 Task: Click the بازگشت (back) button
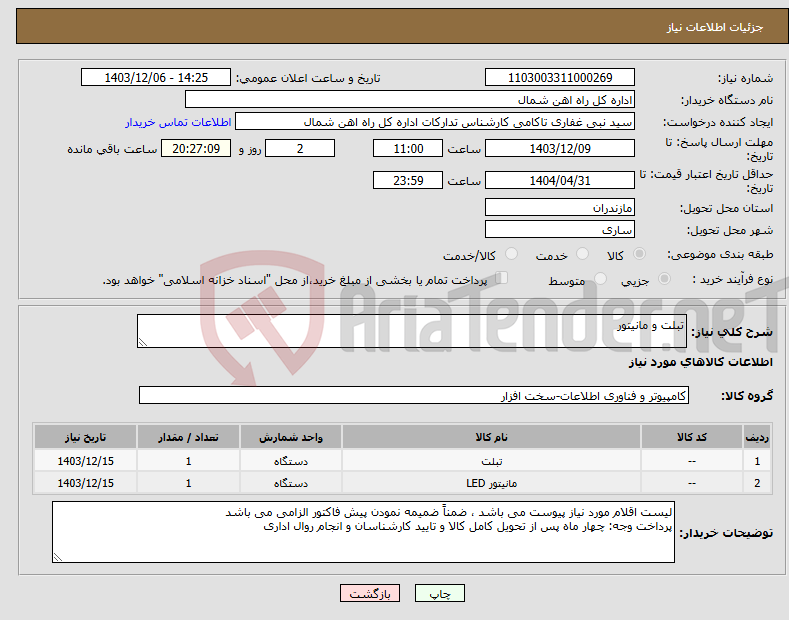pyautogui.click(x=370, y=593)
